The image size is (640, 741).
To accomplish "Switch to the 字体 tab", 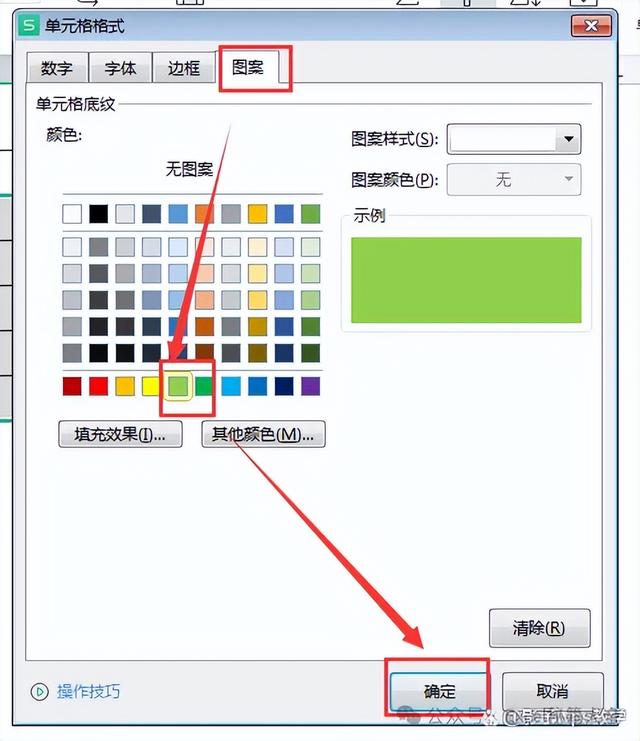I will (121, 68).
